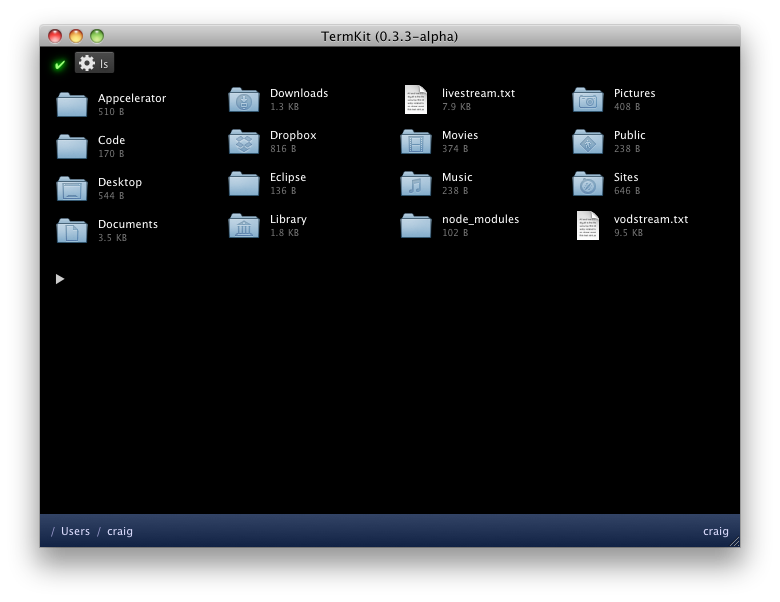Select the Desktop folder icon
The image size is (780, 602).
click(x=72, y=189)
